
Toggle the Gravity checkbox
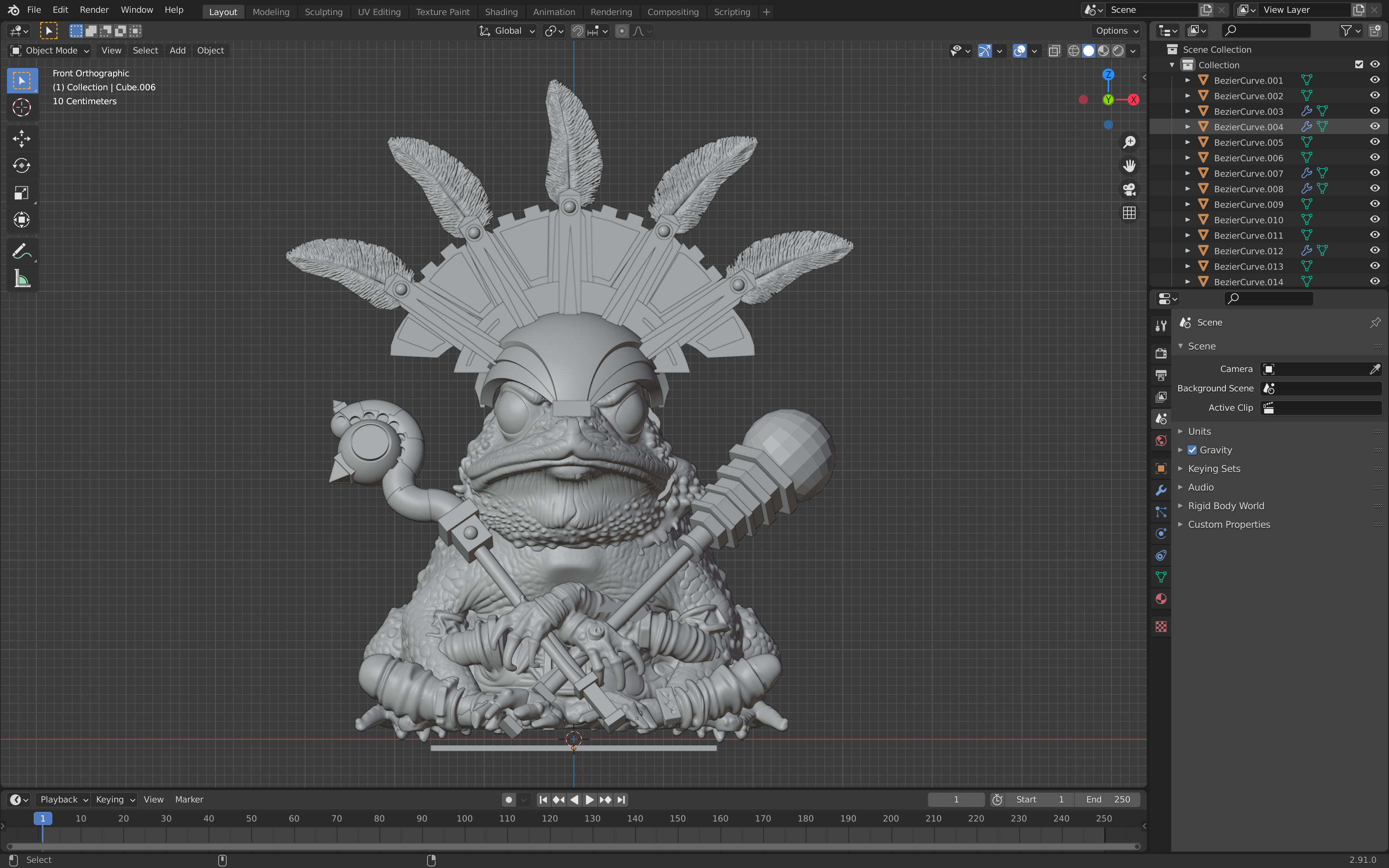(1192, 450)
